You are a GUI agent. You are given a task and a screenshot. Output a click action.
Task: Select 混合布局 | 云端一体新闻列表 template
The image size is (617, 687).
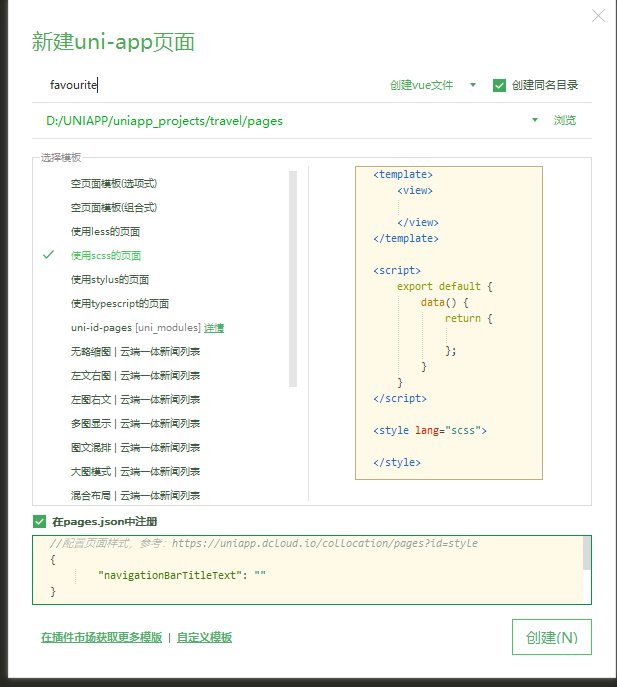(135, 496)
